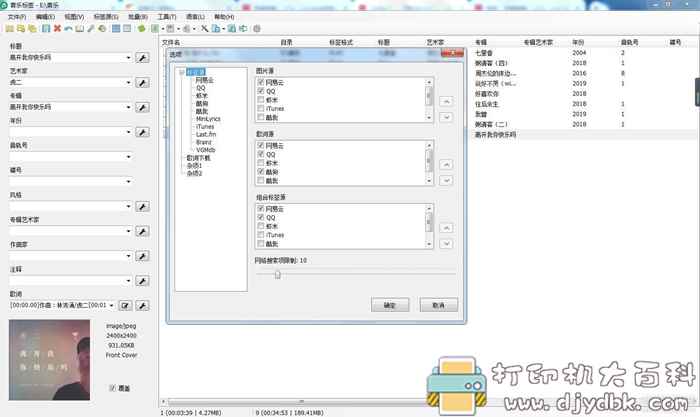Click the red X delete icon in toolbar

pyautogui.click(x=57, y=29)
